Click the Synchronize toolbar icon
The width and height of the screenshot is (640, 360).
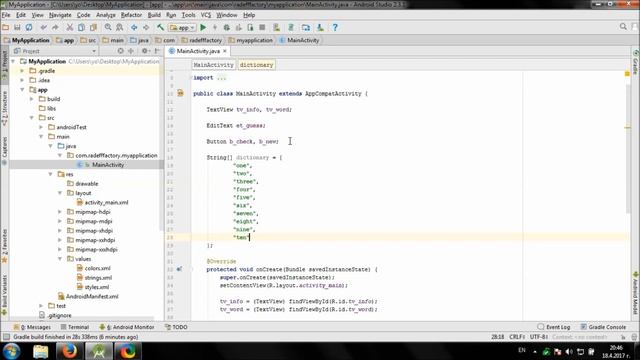29,27
